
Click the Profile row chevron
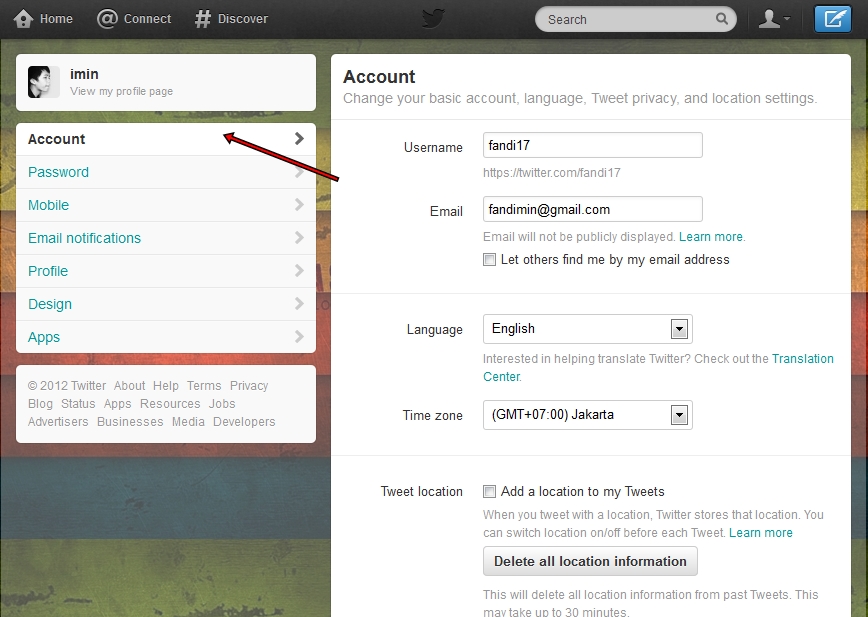299,271
